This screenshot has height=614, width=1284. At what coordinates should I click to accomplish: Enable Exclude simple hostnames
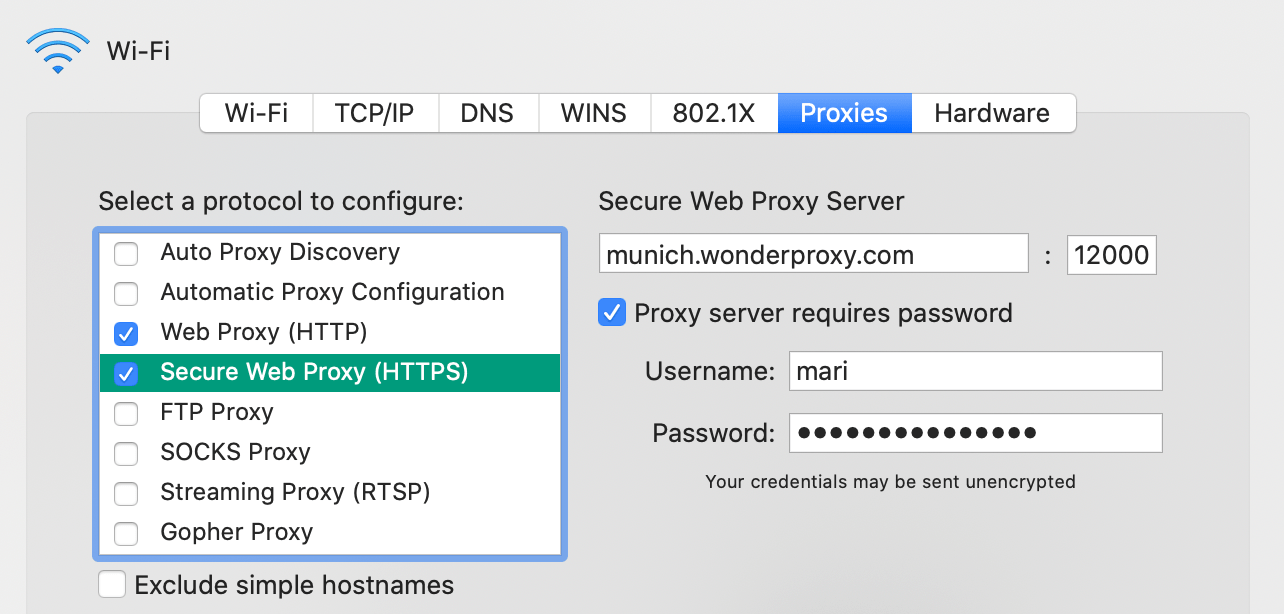[112, 584]
